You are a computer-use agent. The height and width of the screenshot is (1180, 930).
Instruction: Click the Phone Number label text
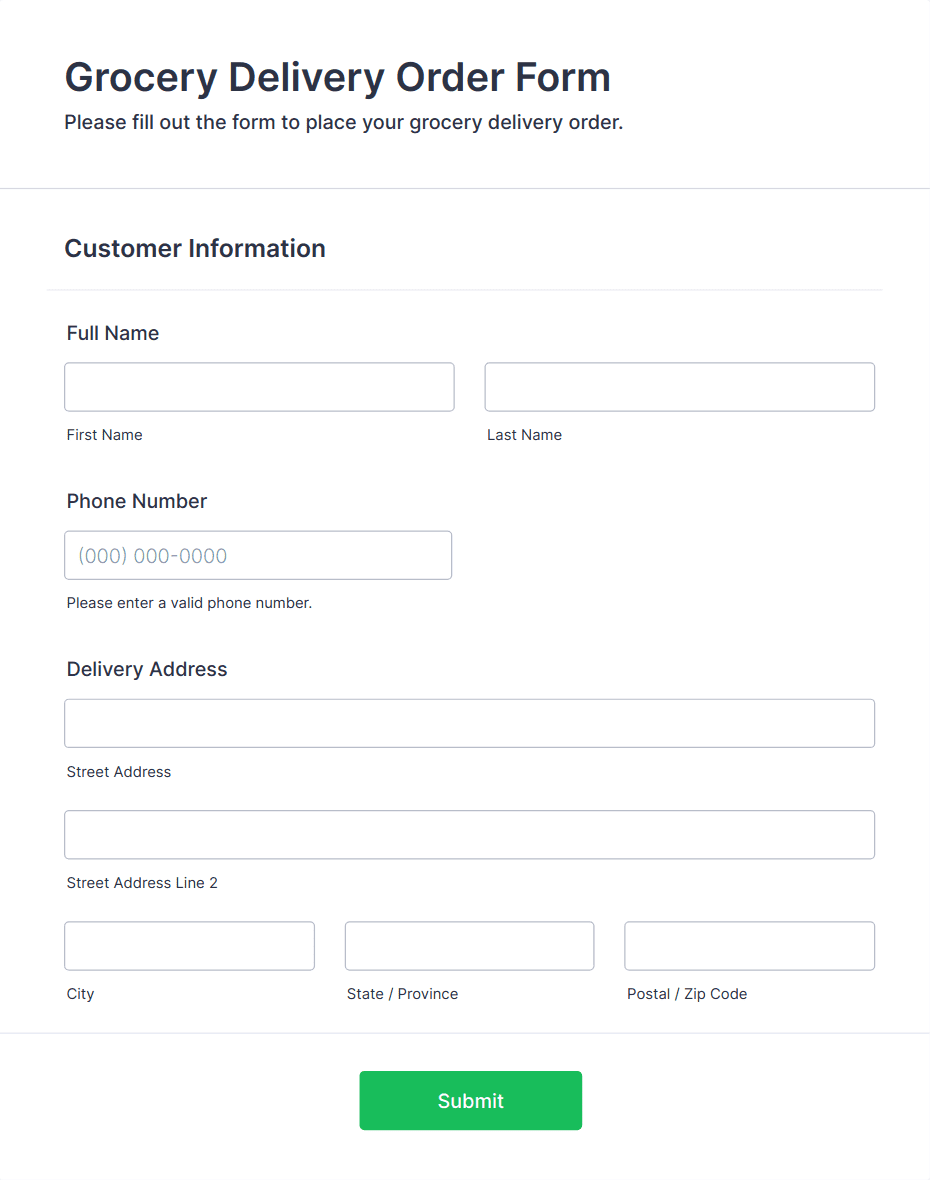point(137,501)
